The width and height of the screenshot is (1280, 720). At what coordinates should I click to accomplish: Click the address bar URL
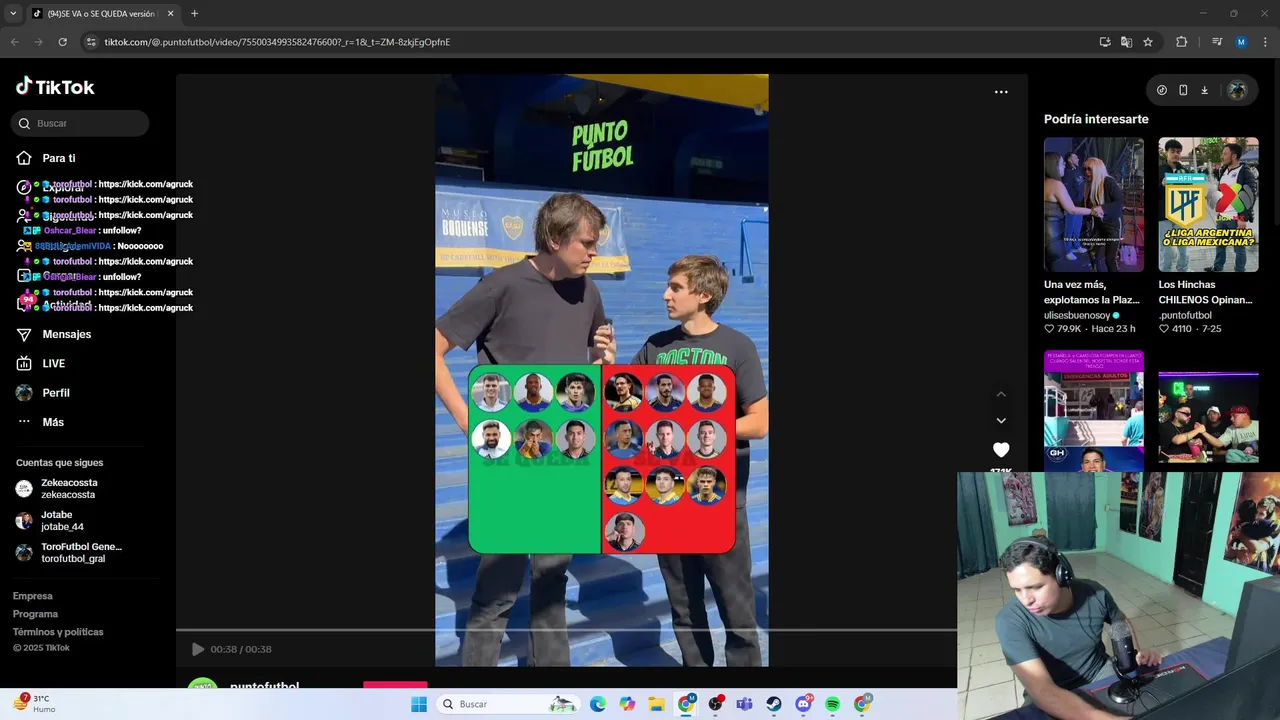coord(277,42)
